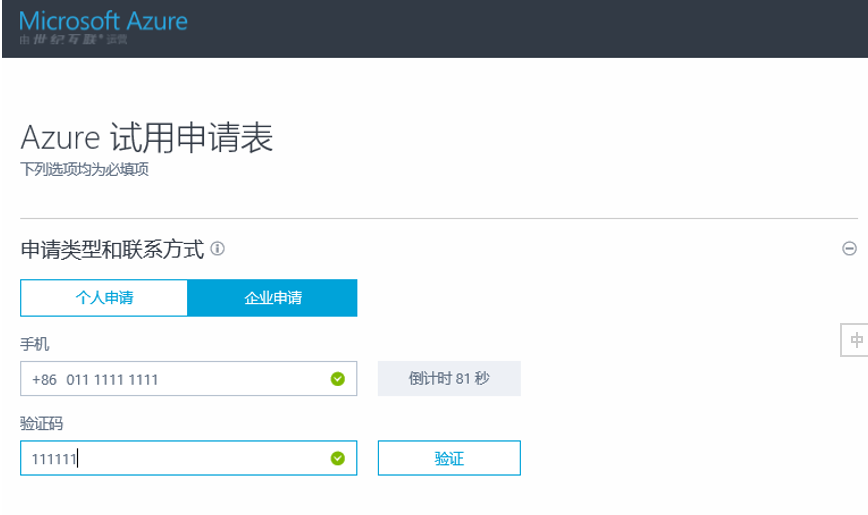
Task: Click the 倒计时 countdown button
Action: point(449,379)
